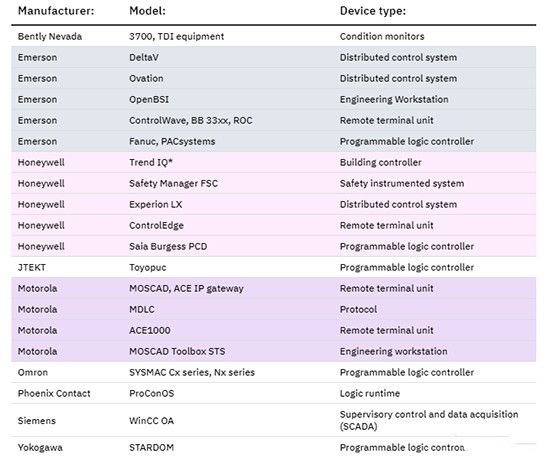Click the 'Building controller' device type cell
Viewport: 550px width, 466px height.
(x=381, y=163)
